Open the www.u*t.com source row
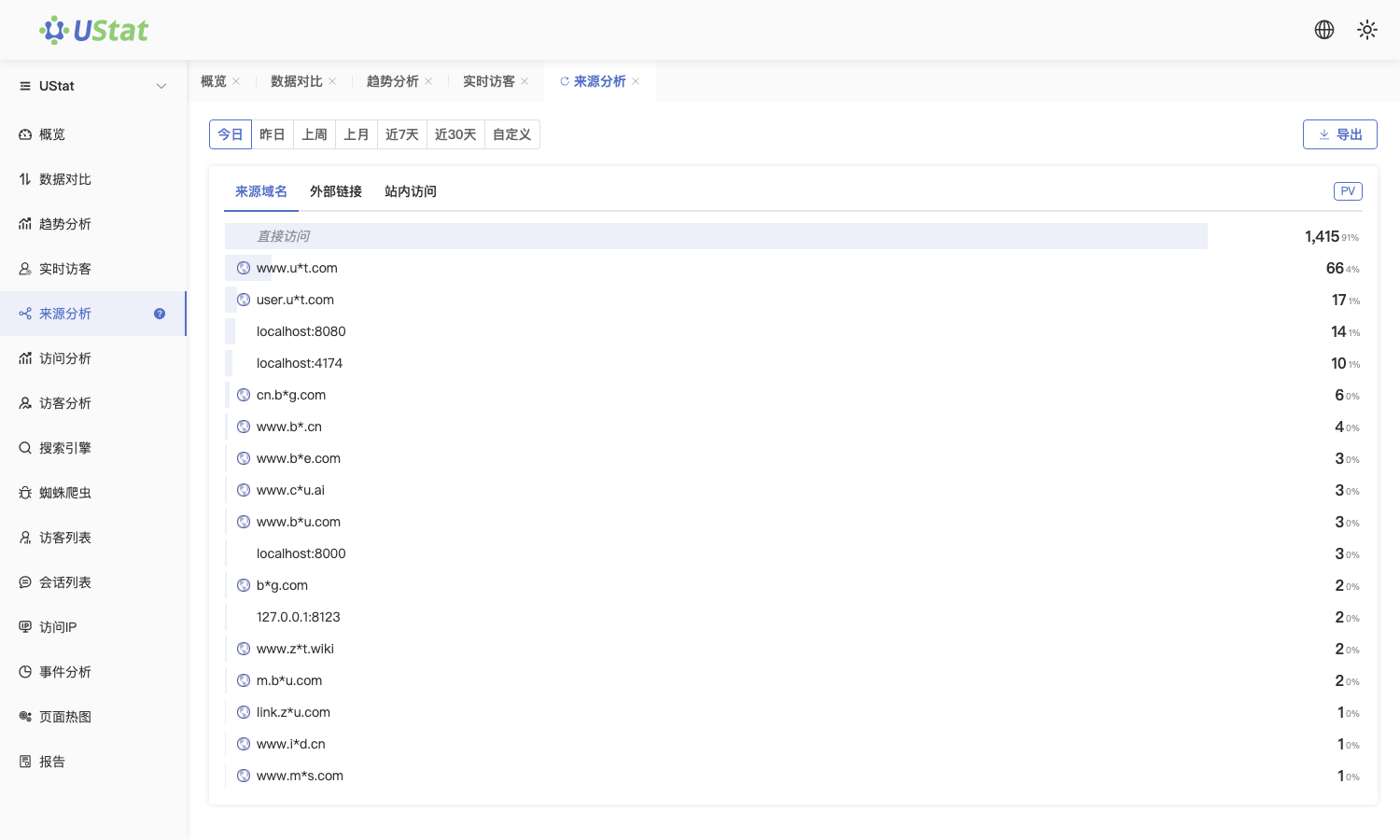 pos(793,268)
